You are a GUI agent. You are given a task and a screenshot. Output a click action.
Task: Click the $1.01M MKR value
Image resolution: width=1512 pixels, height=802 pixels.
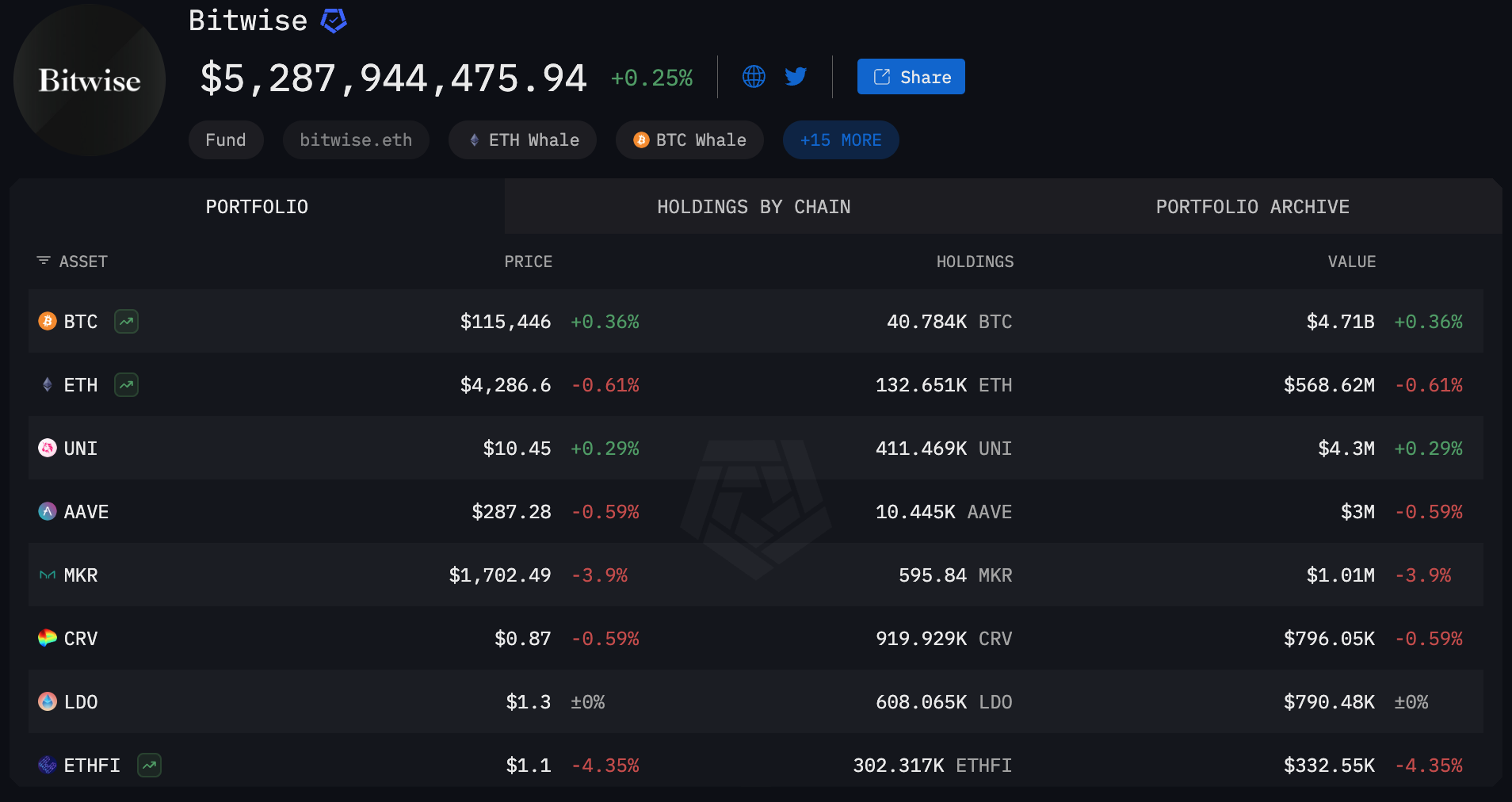click(1340, 575)
